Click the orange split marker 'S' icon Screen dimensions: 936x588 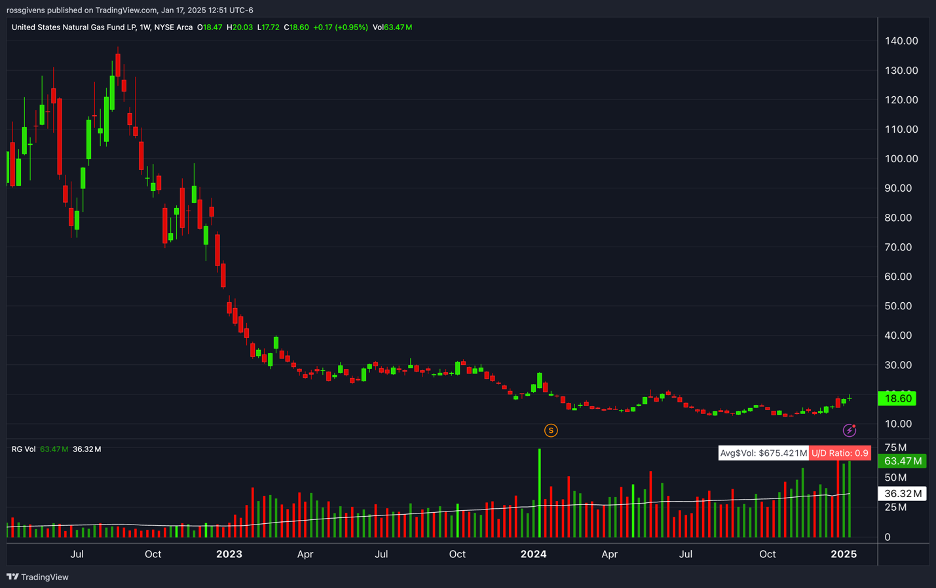pos(551,430)
